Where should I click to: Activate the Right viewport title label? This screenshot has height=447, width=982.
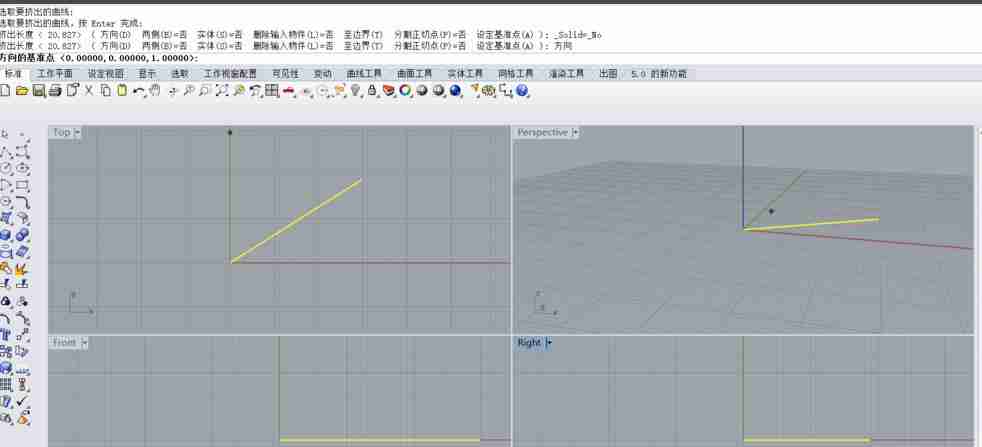pyautogui.click(x=529, y=342)
